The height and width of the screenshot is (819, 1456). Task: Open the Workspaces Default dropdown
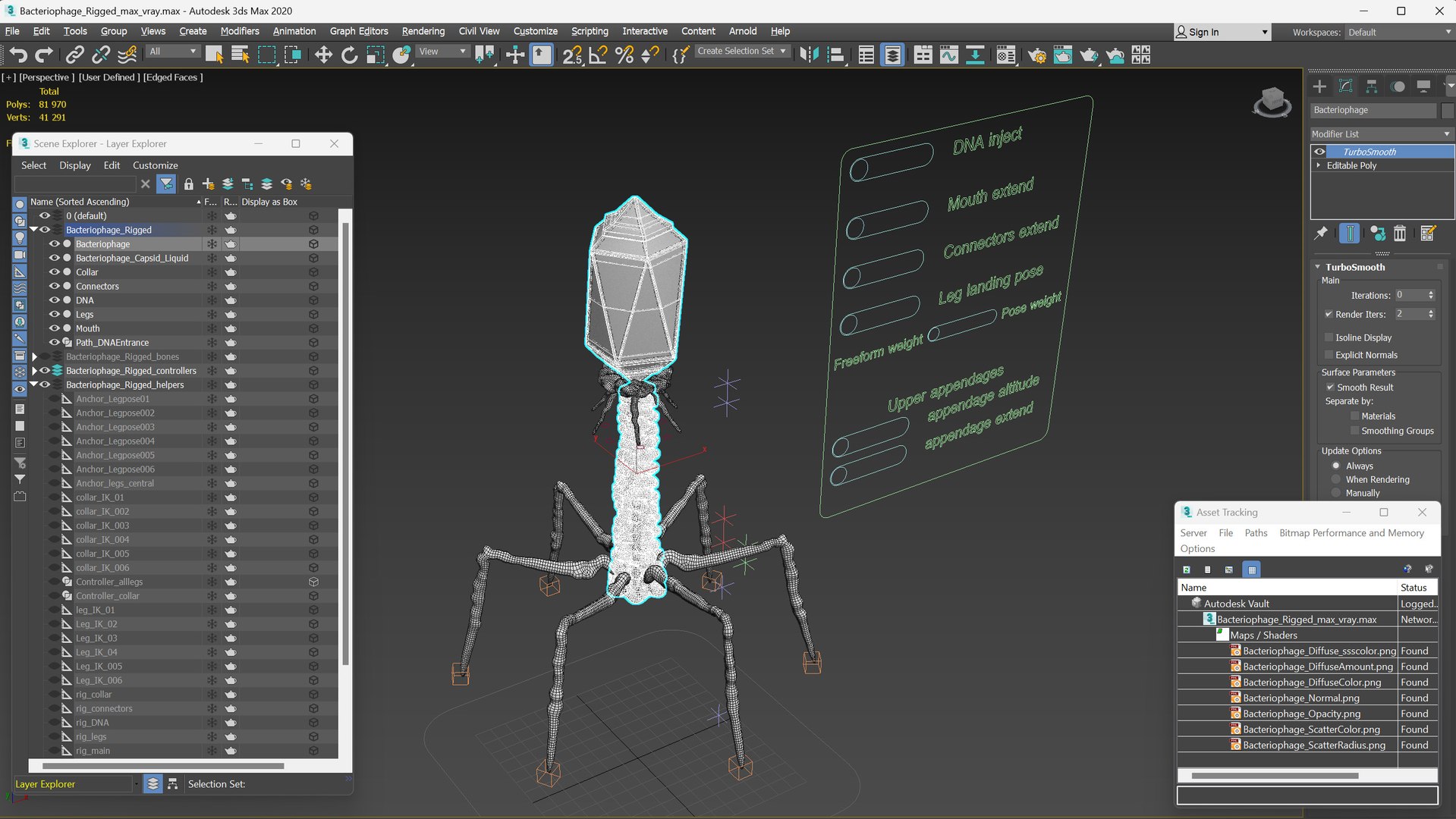[1398, 32]
